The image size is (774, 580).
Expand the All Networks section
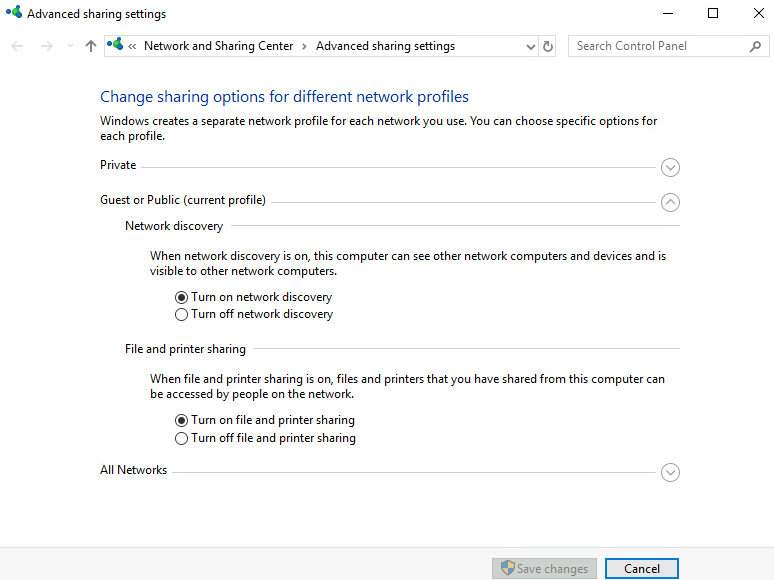670,472
